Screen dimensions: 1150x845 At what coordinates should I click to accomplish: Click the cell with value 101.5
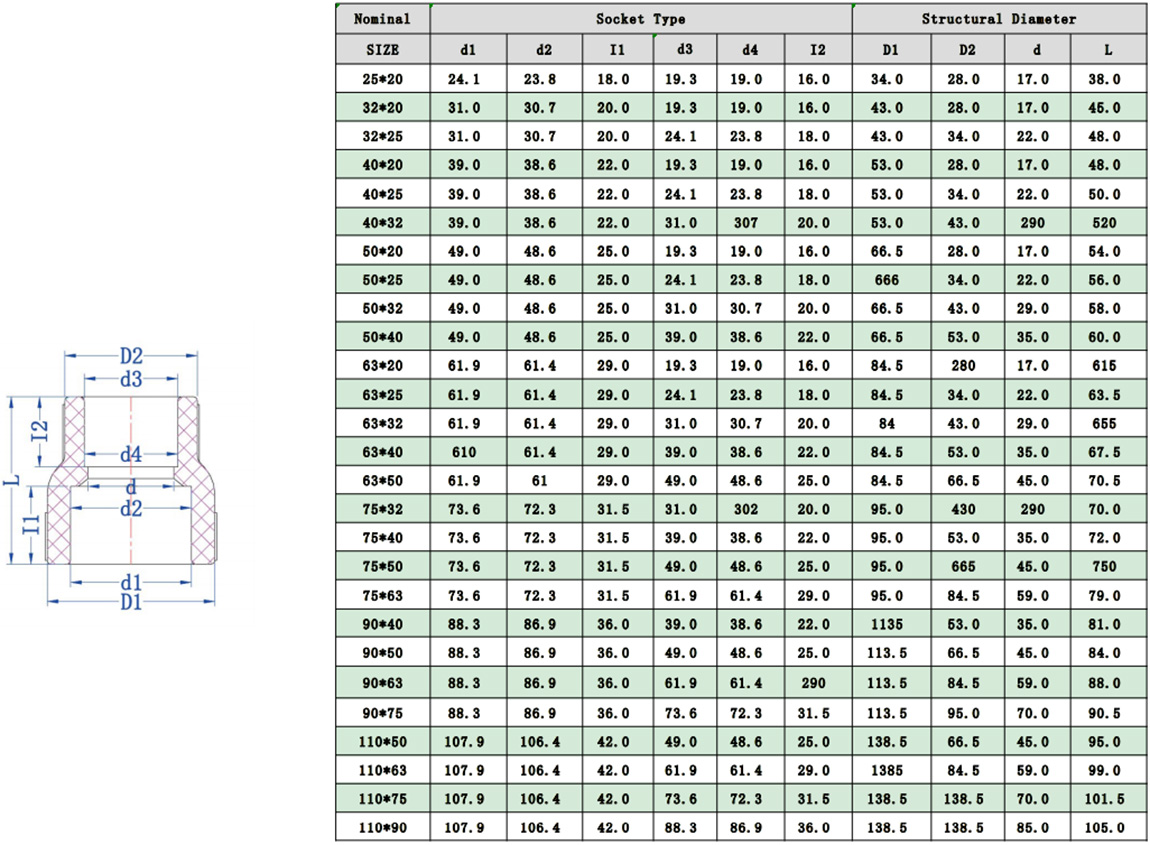(1107, 799)
